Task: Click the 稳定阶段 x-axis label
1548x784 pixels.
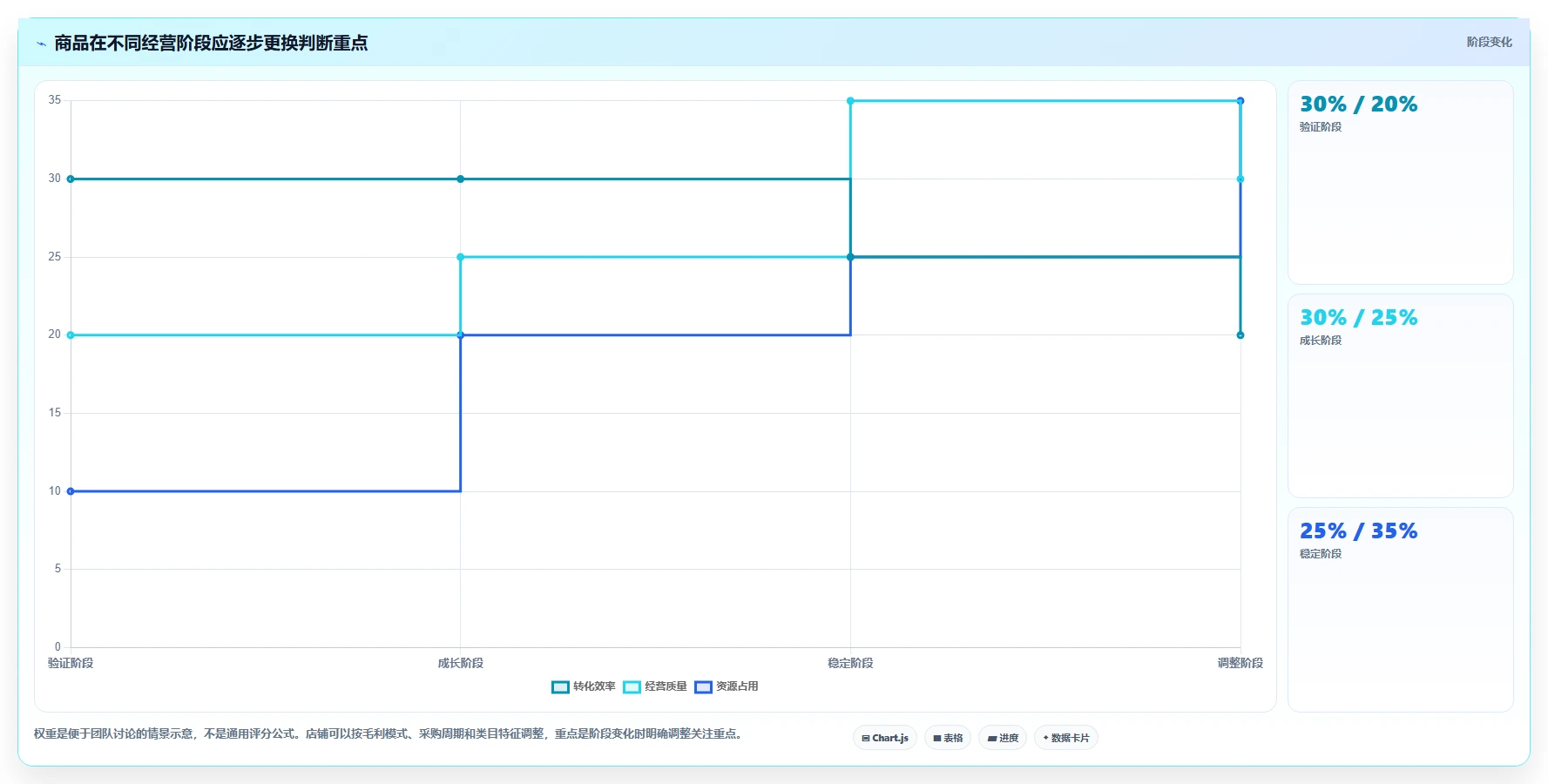Action: (850, 663)
